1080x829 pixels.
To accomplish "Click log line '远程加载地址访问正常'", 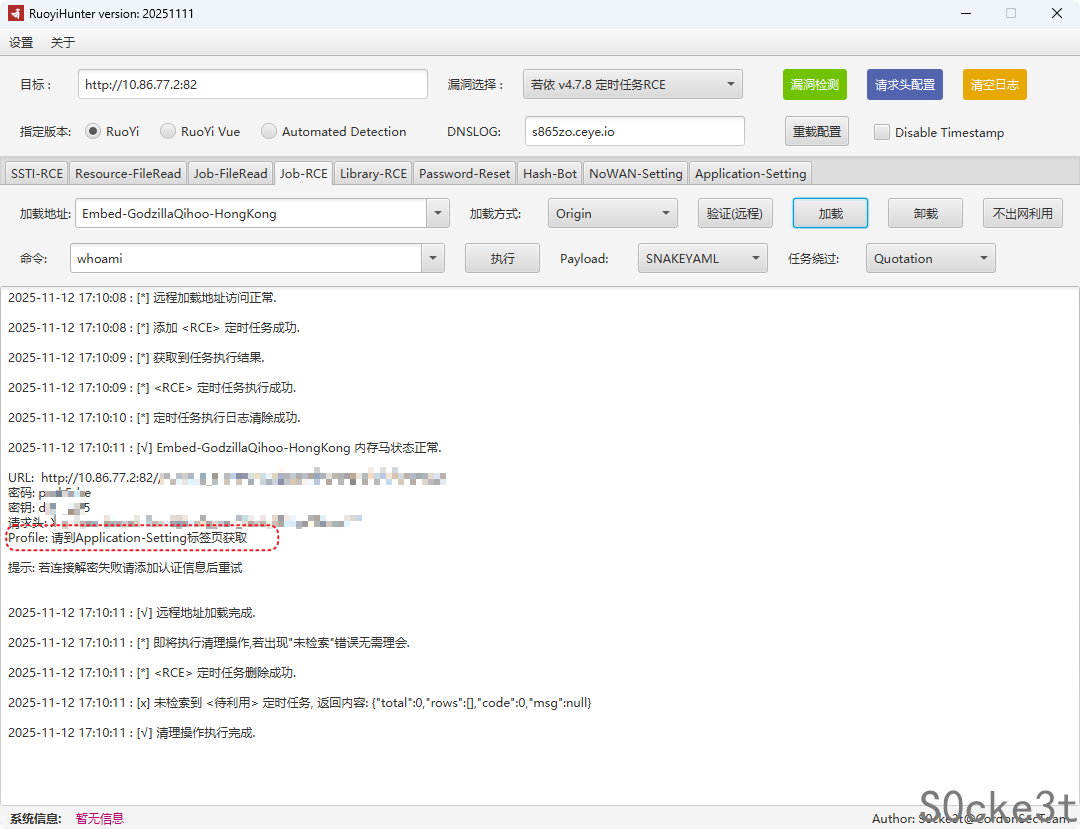I will 142,297.
